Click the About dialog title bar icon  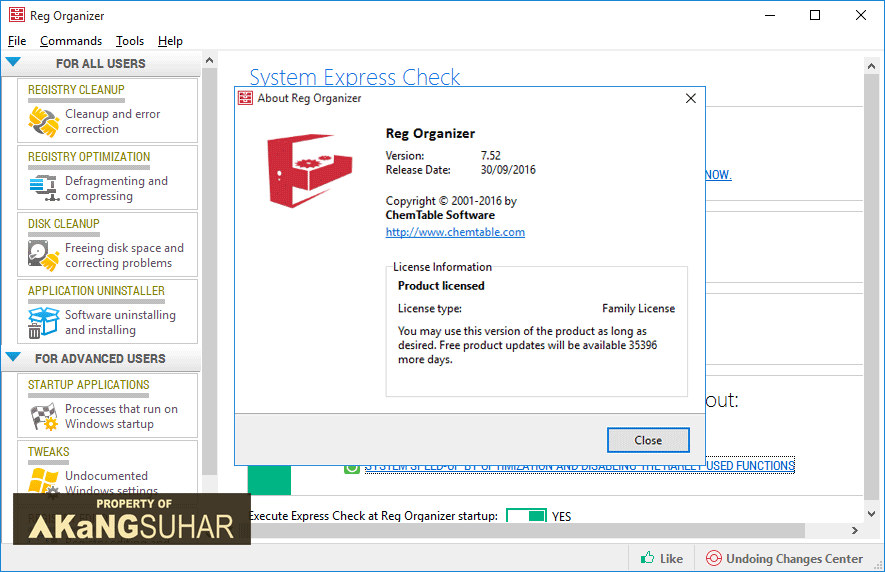click(x=246, y=98)
